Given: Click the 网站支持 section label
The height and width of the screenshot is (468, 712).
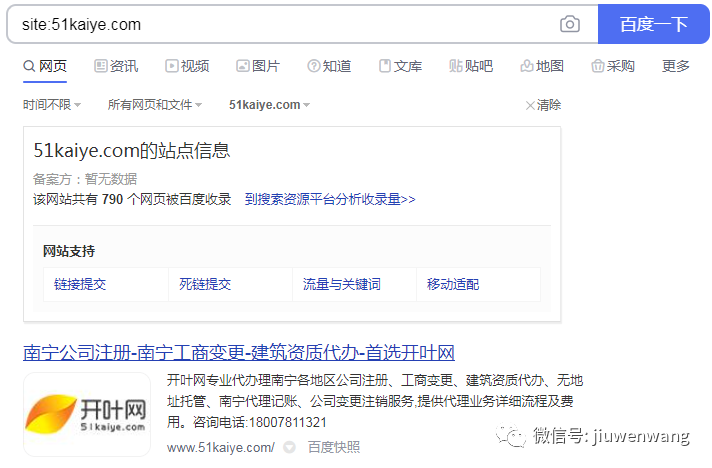Looking at the screenshot, I should coord(69,251).
